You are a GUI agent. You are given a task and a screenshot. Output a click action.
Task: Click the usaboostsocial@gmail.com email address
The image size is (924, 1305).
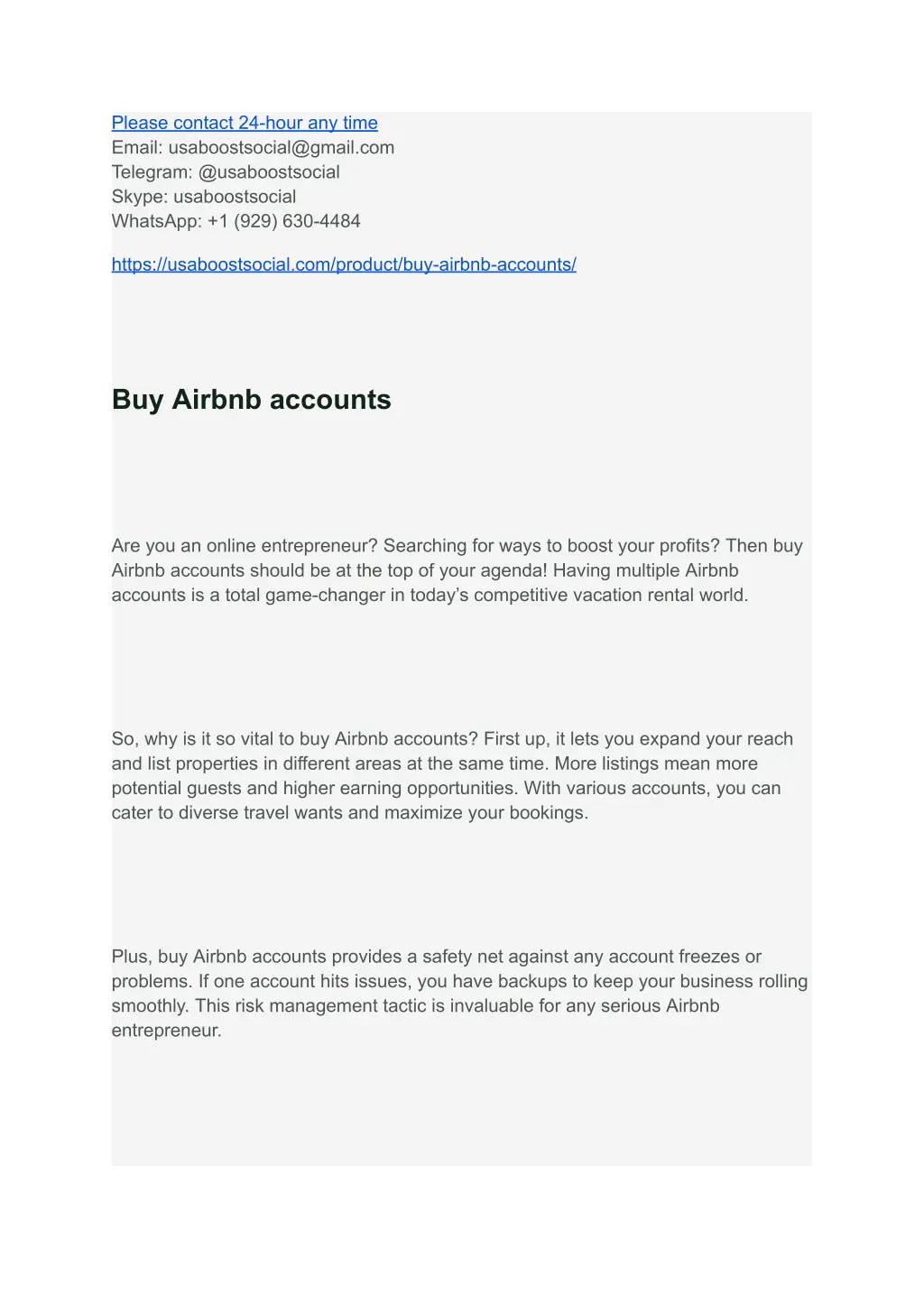coord(282,147)
